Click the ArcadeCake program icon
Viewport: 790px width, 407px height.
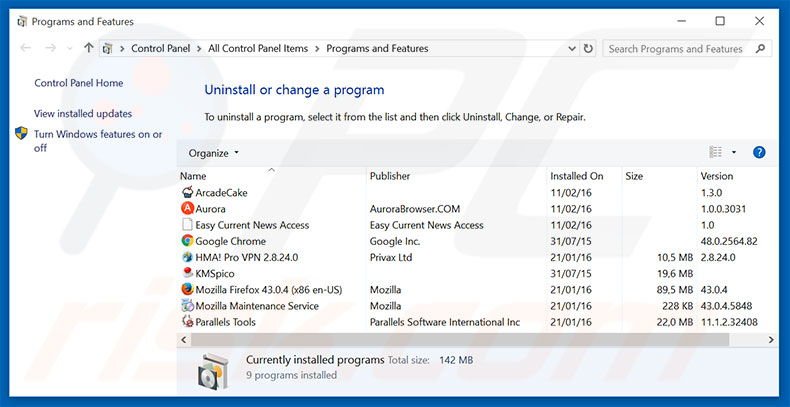tap(187, 192)
